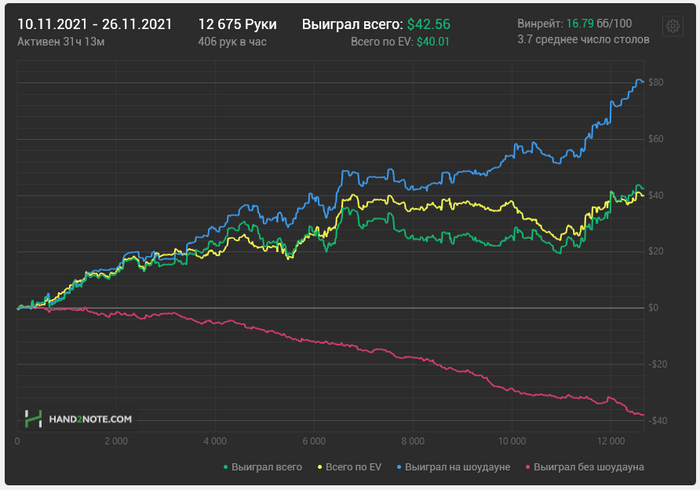Click the 'Всего по EV:' header label
700x490 pixels.
(x=382, y=42)
